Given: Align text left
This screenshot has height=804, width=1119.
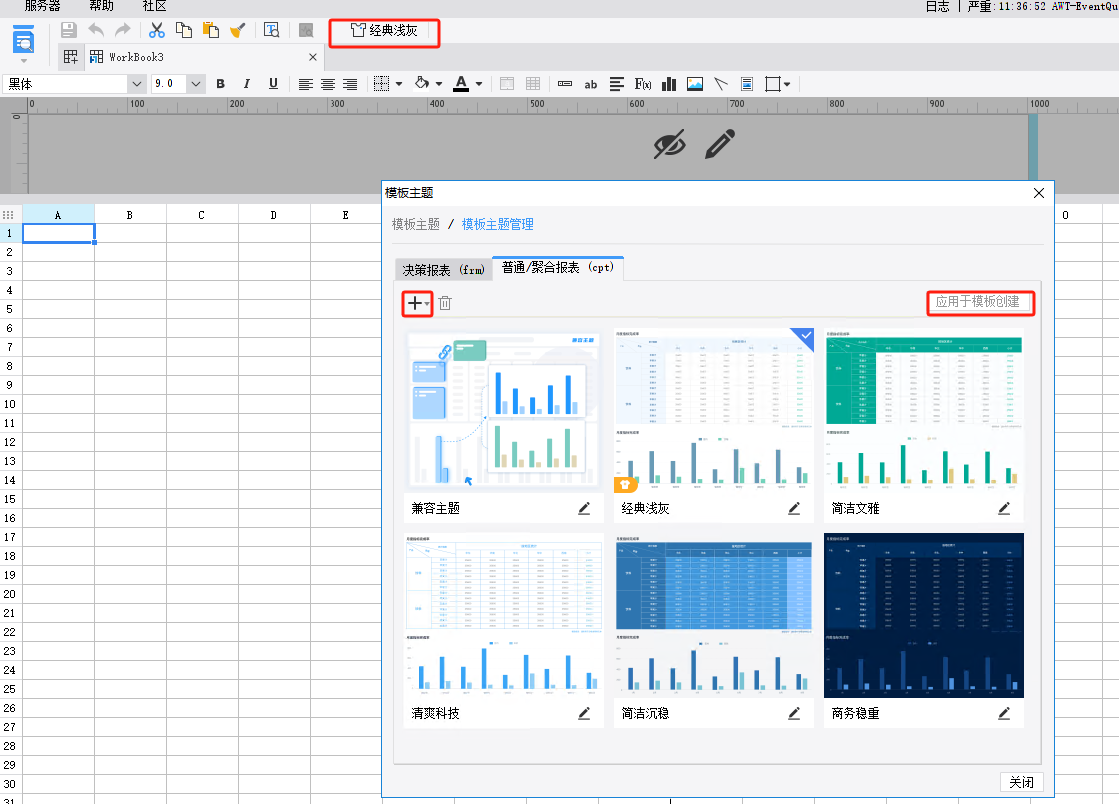Looking at the screenshot, I should [305, 84].
